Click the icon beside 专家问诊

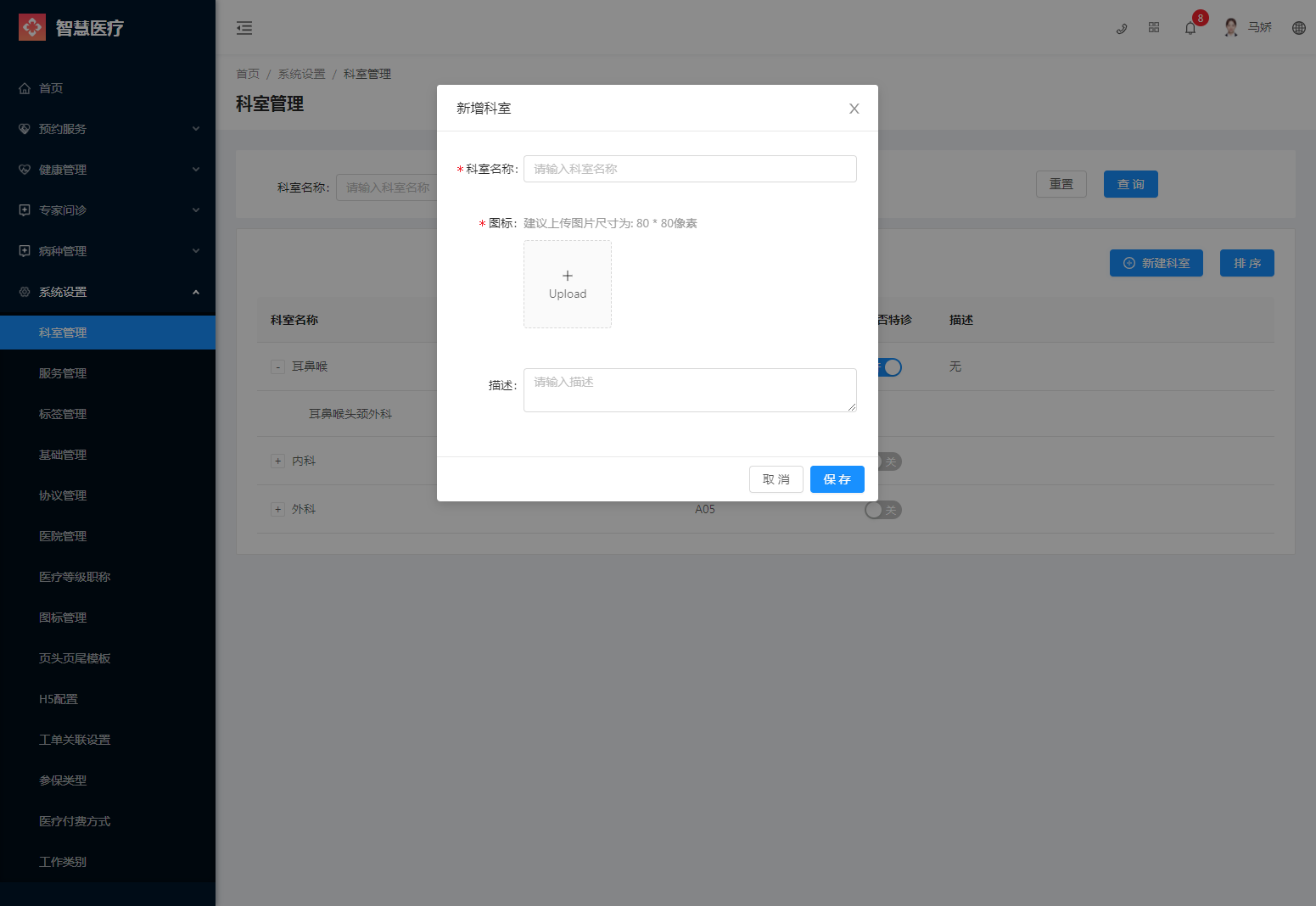click(25, 210)
